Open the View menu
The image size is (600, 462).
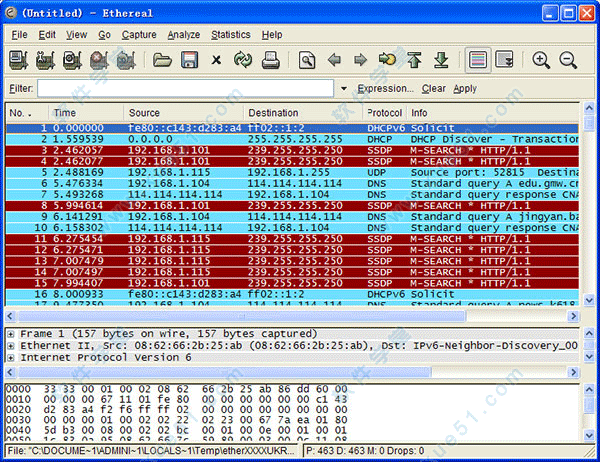77,35
